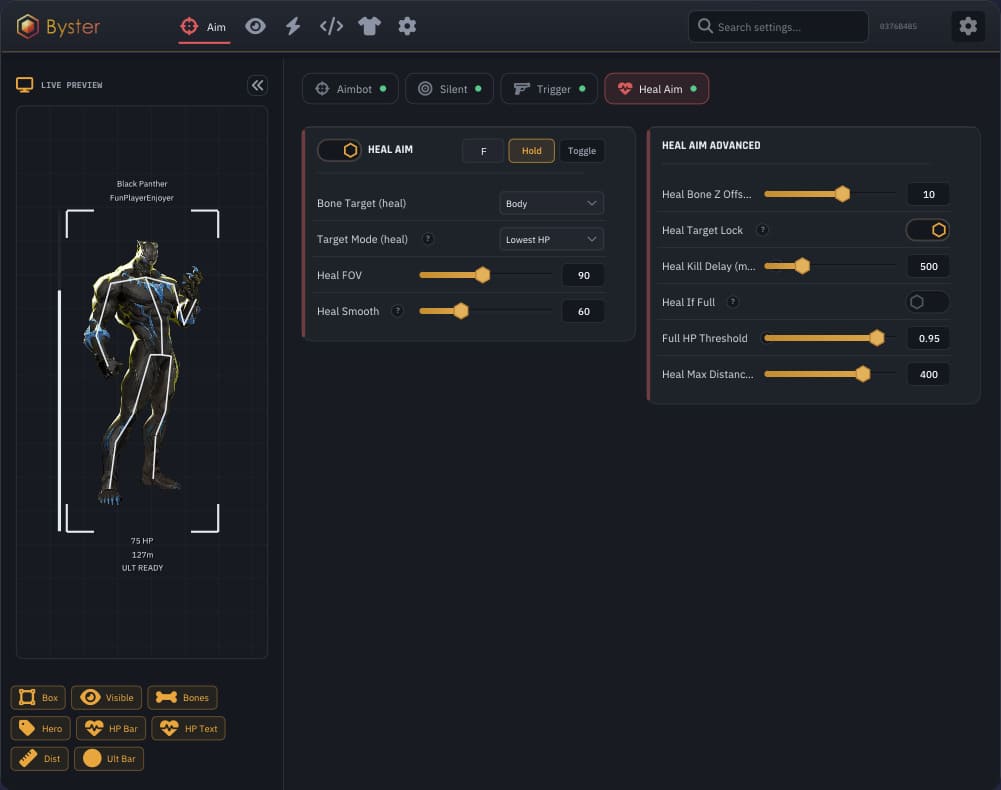Screen dimensions: 1001x790
Task: Toggle the Bones preview option
Action: click(183, 697)
